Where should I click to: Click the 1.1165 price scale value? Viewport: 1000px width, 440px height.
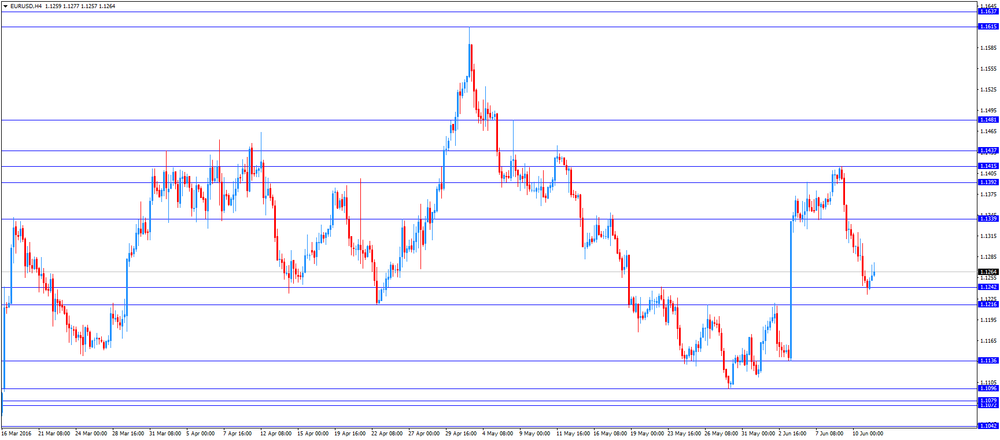989,341
